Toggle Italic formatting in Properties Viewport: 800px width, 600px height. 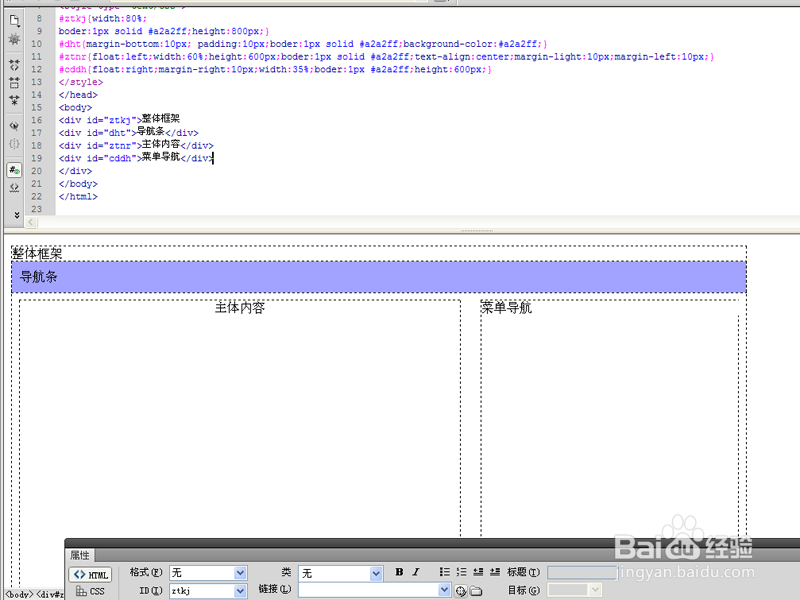[x=416, y=572]
